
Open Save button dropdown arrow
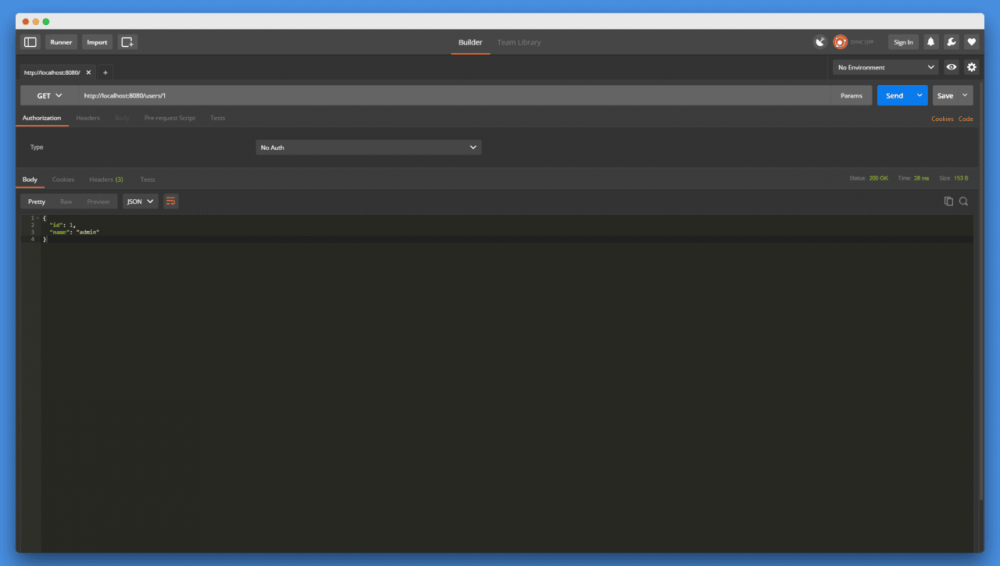pyautogui.click(x=965, y=96)
